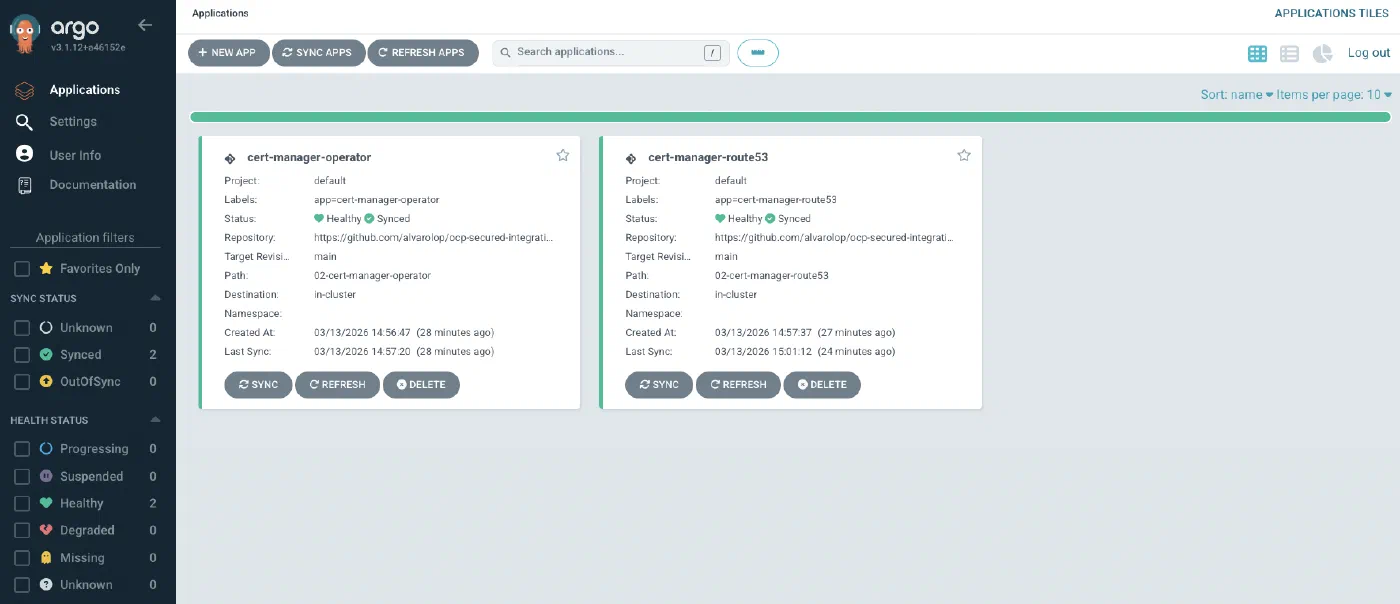Collapse the SYNC STATUS filter section
1400x604 pixels.
point(155,298)
